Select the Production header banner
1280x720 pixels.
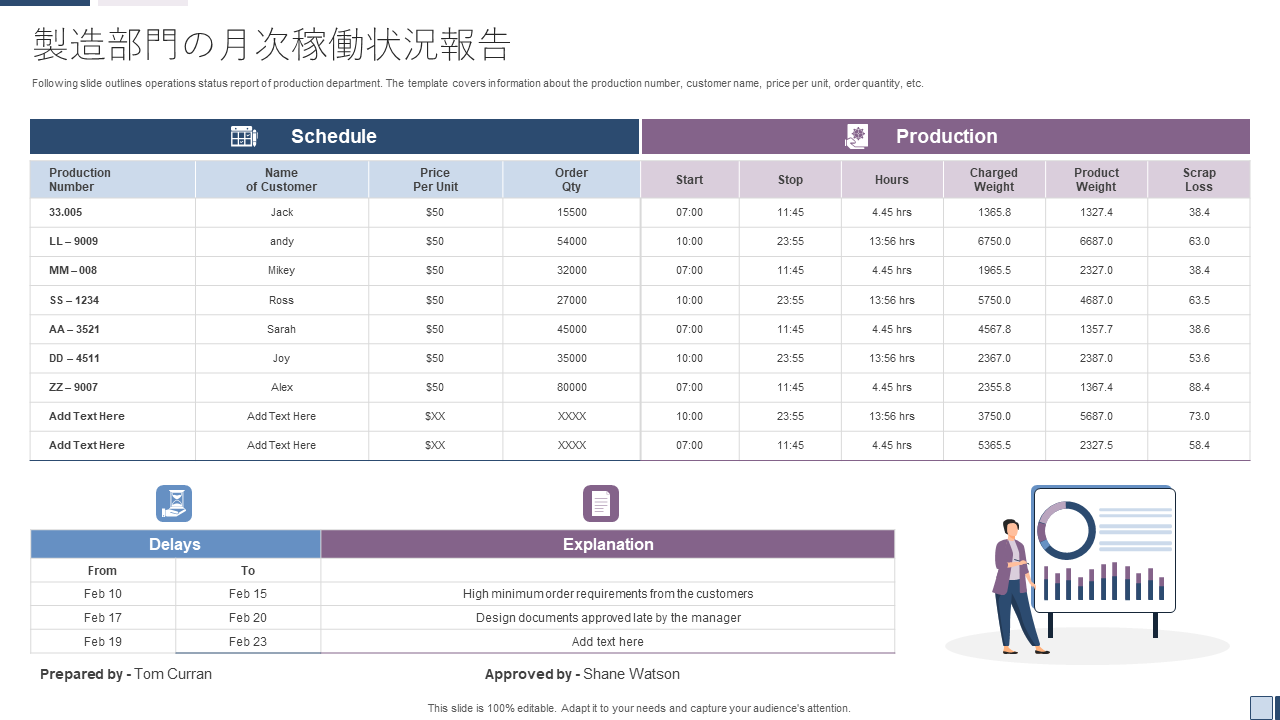[946, 137]
